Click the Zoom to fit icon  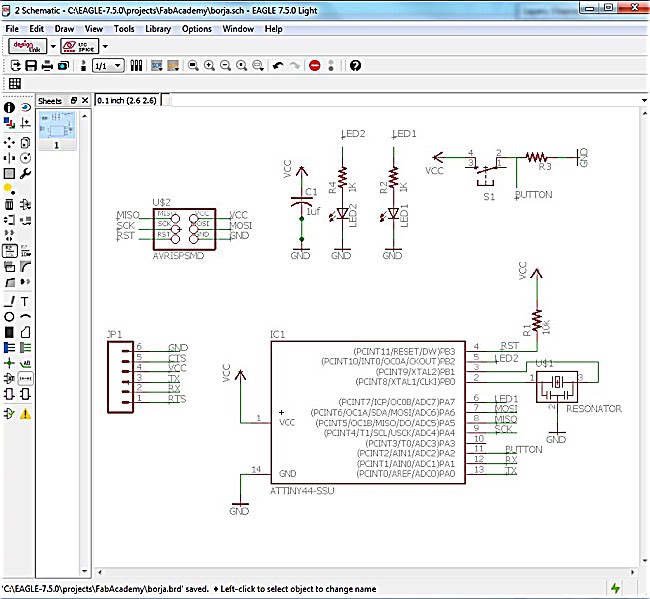(x=193, y=65)
